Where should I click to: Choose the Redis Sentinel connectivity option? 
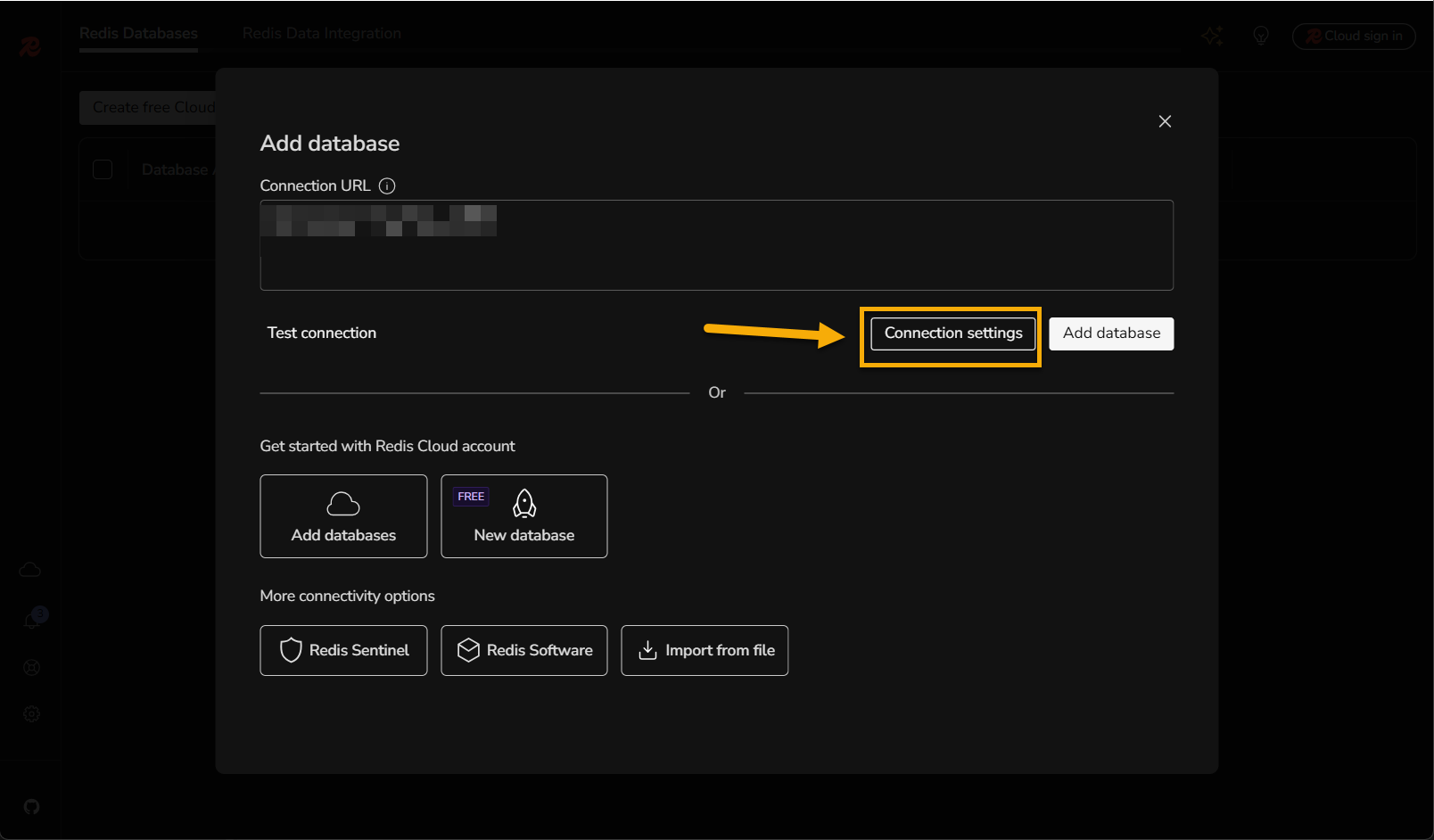tap(343, 650)
